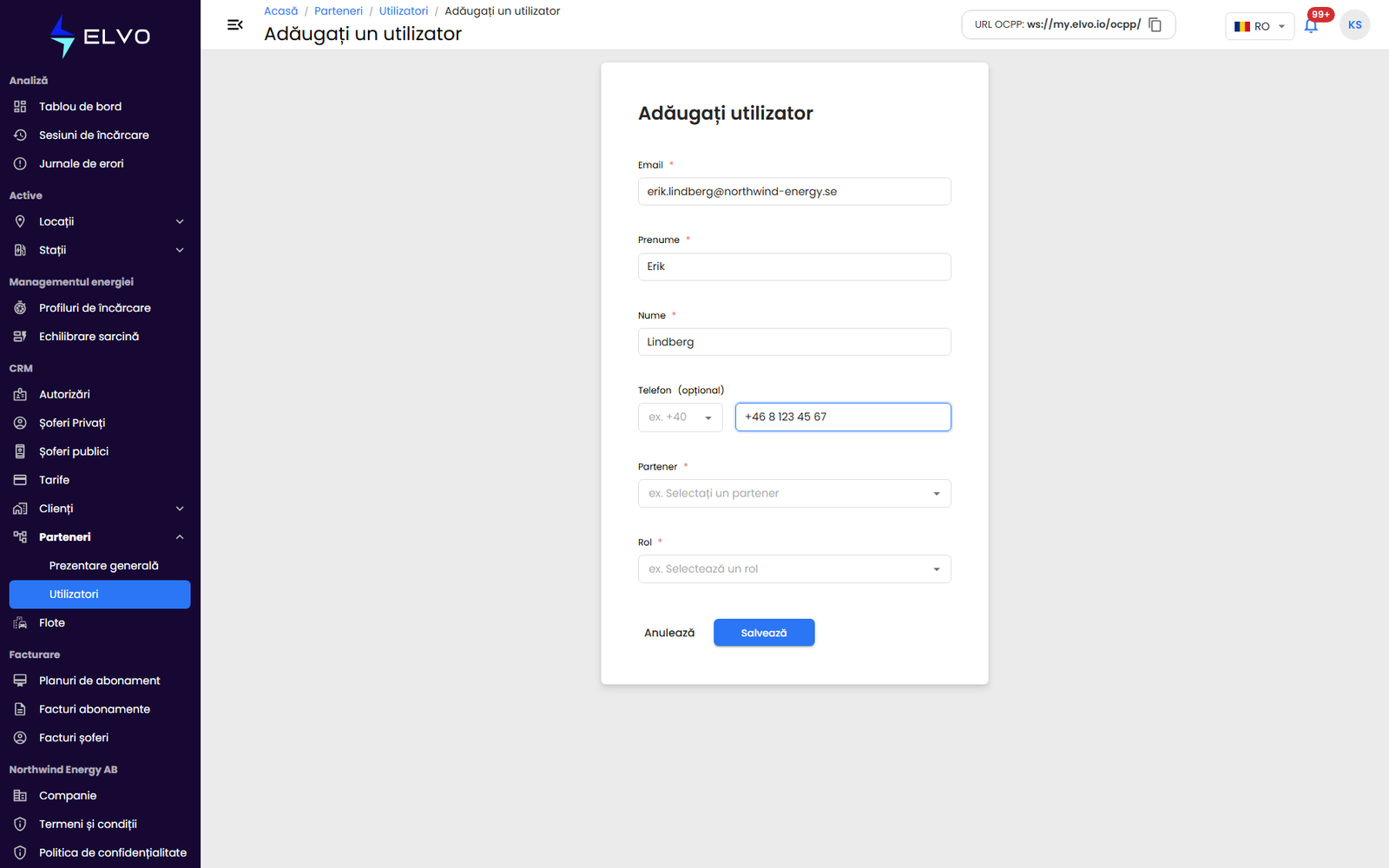Expand the Stații submenu
1389x868 pixels.
click(180, 251)
